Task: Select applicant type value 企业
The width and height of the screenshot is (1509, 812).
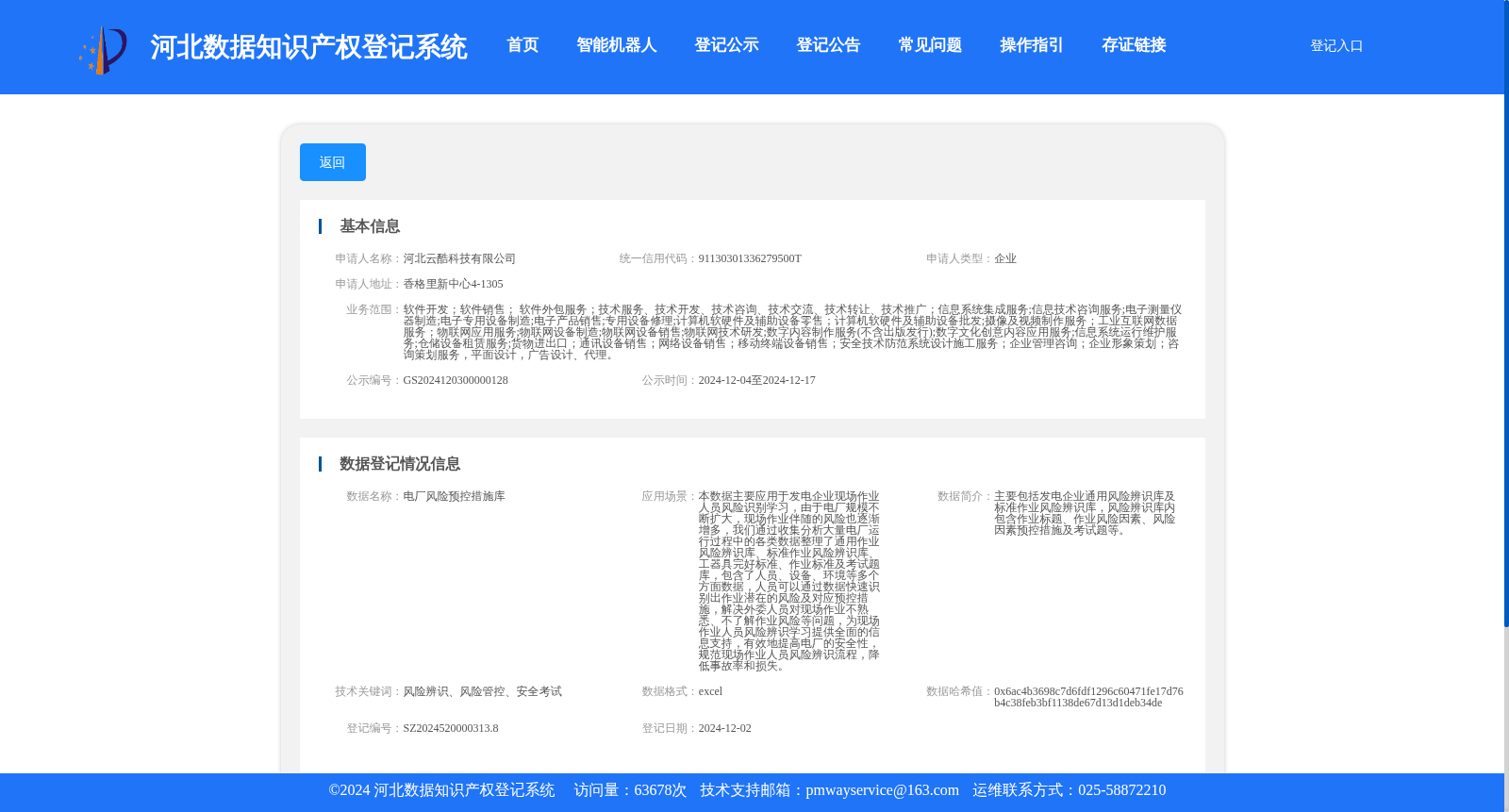Action: [1005, 258]
